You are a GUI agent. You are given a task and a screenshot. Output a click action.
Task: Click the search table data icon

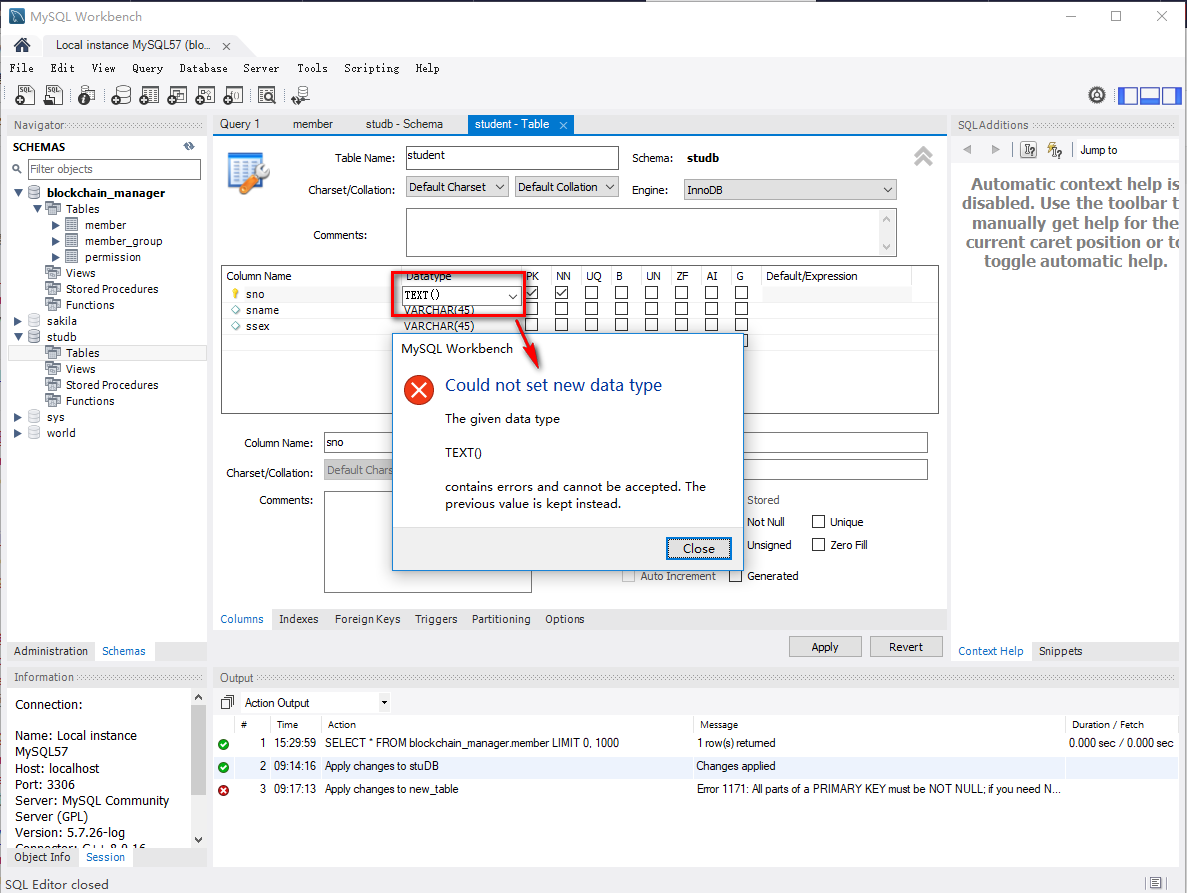(266, 95)
